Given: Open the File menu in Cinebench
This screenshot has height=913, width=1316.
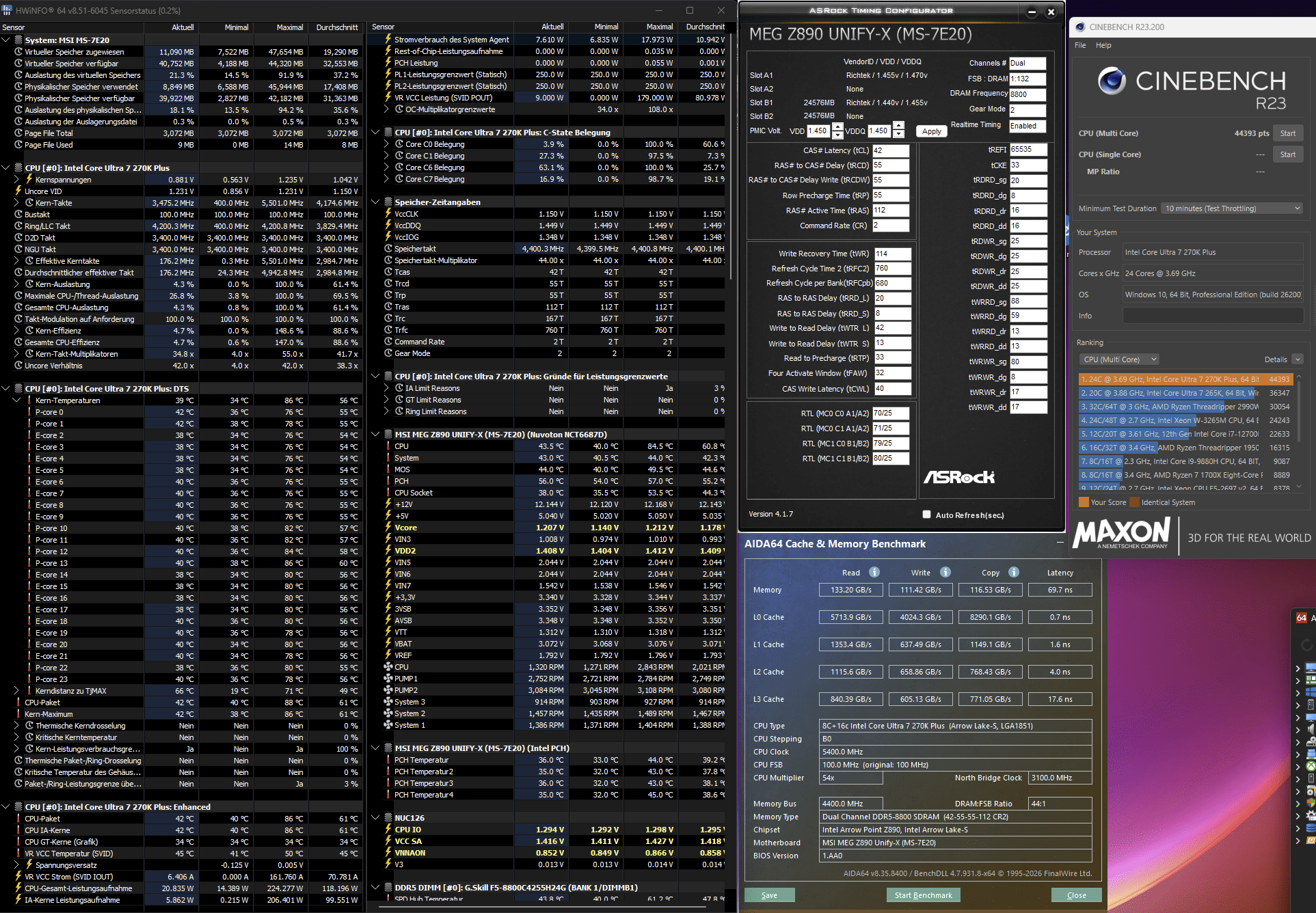Looking at the screenshot, I should 1080,45.
